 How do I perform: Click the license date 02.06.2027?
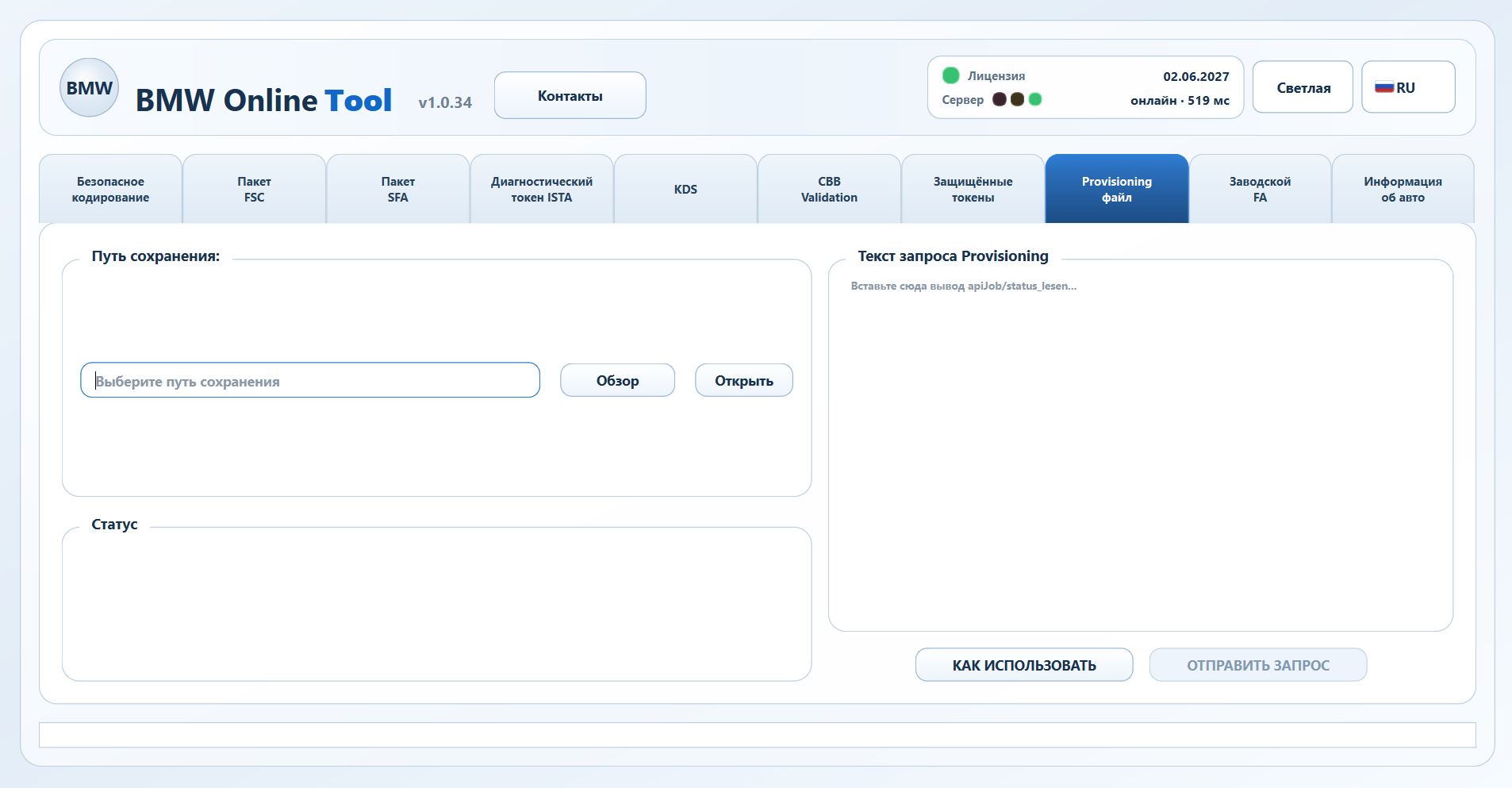pos(1195,76)
